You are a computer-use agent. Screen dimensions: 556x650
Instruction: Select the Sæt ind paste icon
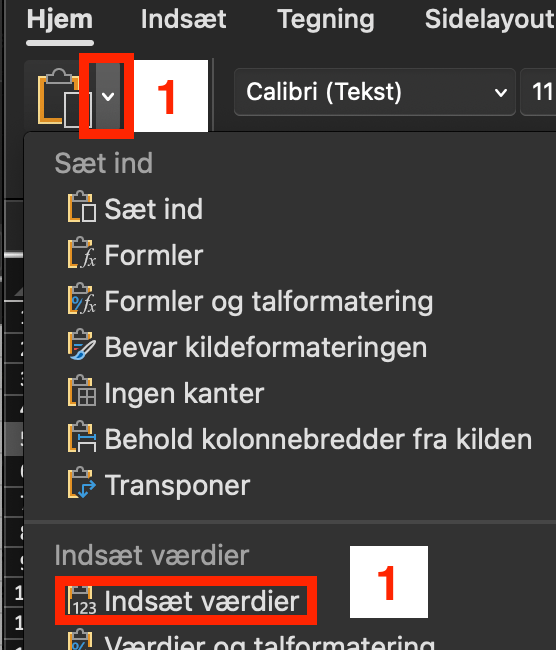pos(82,207)
